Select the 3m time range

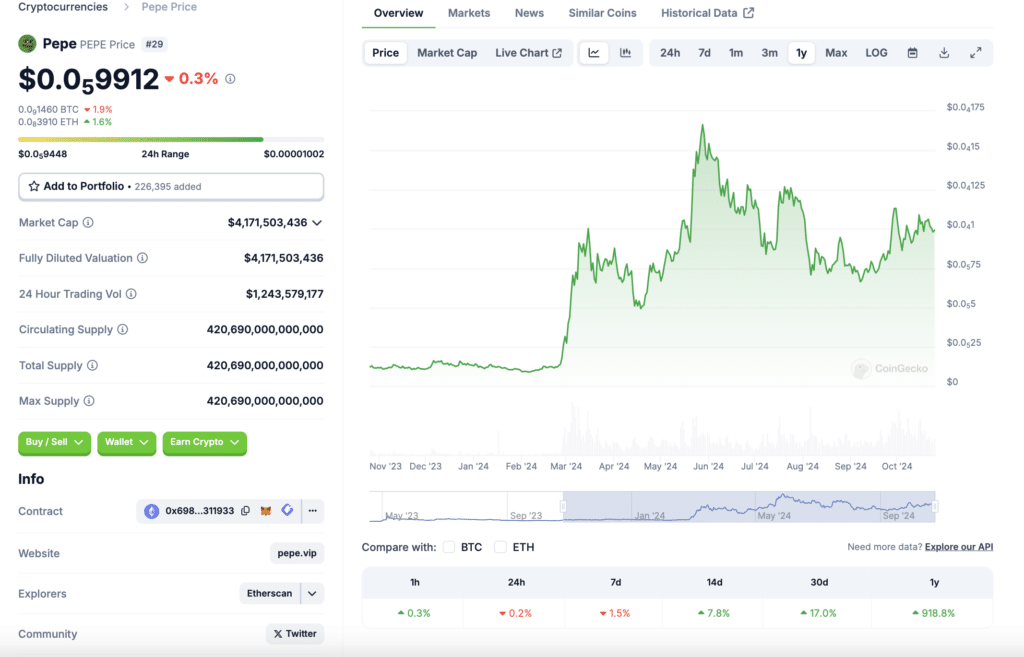pyautogui.click(x=769, y=53)
